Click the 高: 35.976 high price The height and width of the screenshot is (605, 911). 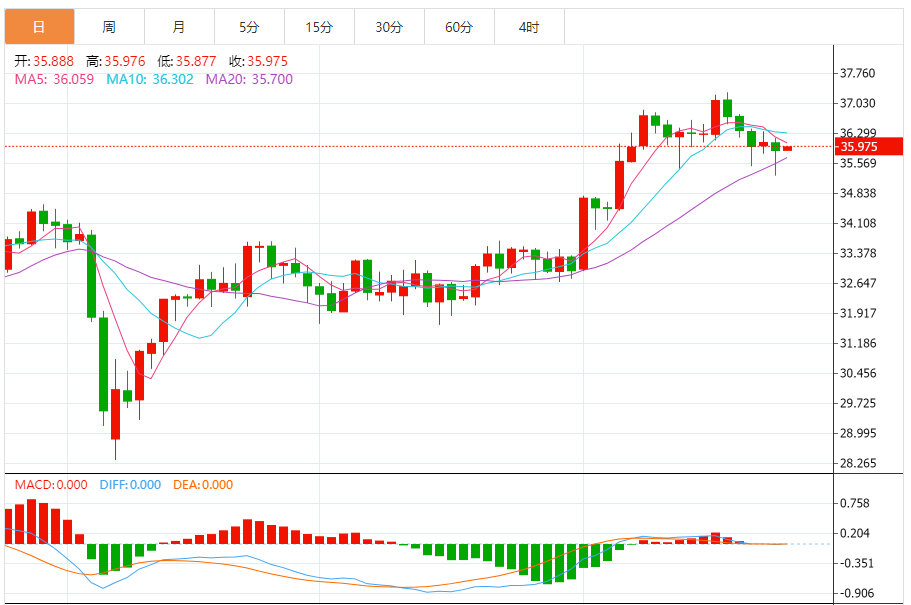pyautogui.click(x=116, y=61)
